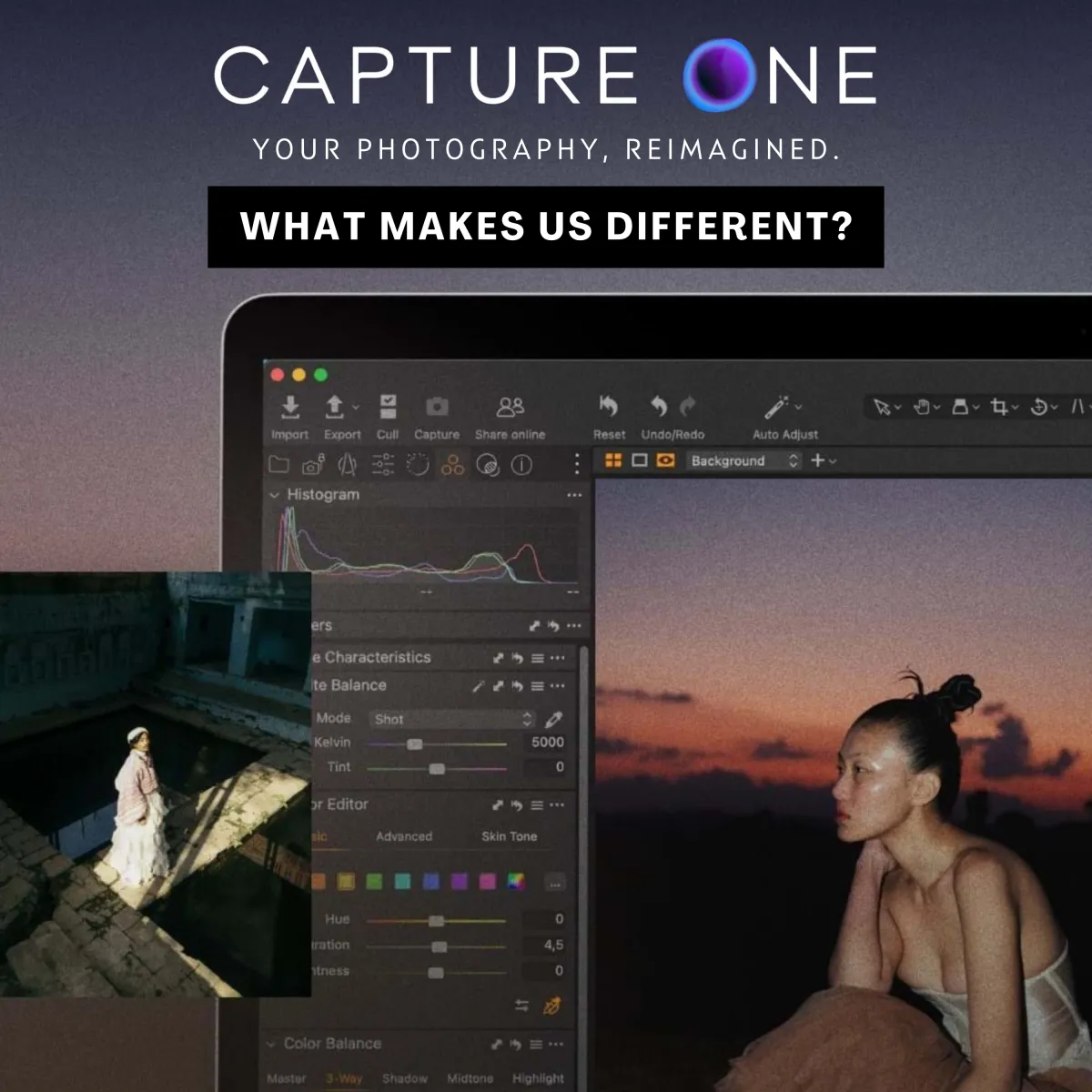1092x1092 pixels.
Task: Reset the White Balance tool
Action: 517,686
